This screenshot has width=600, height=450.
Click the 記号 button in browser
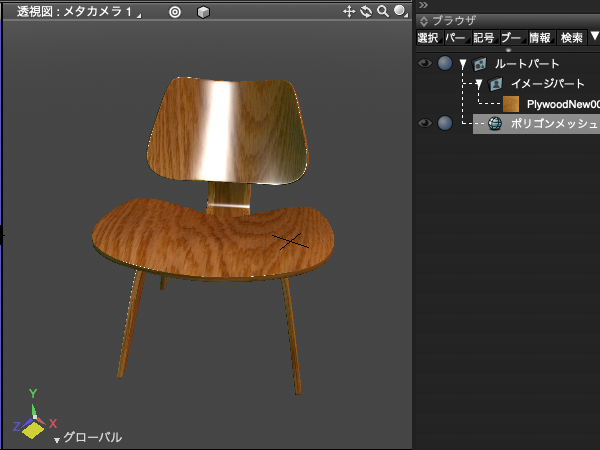[485, 38]
